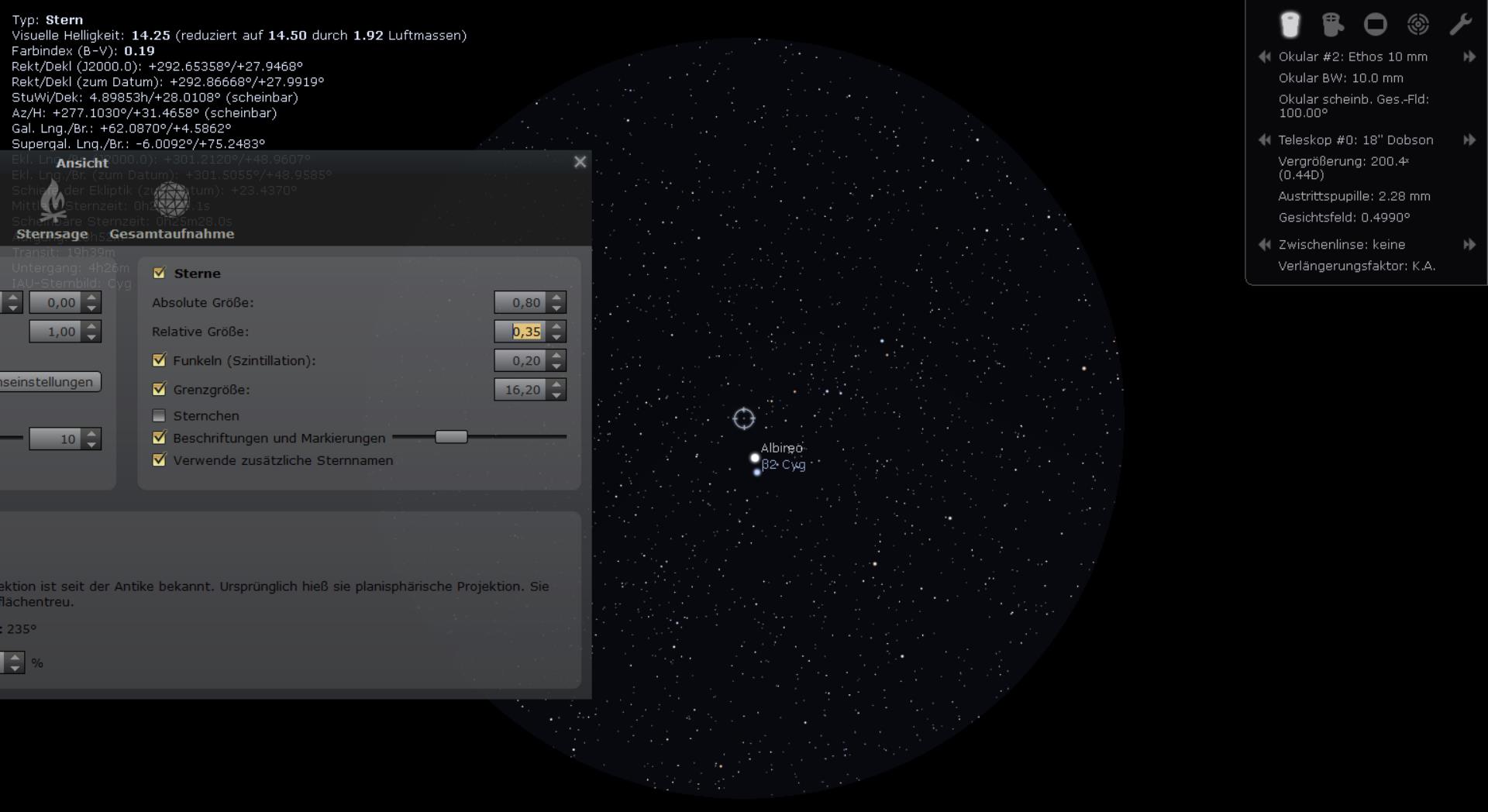Click the Farbindex (B-V): 0.19 line
1488x812 pixels.
(x=83, y=51)
